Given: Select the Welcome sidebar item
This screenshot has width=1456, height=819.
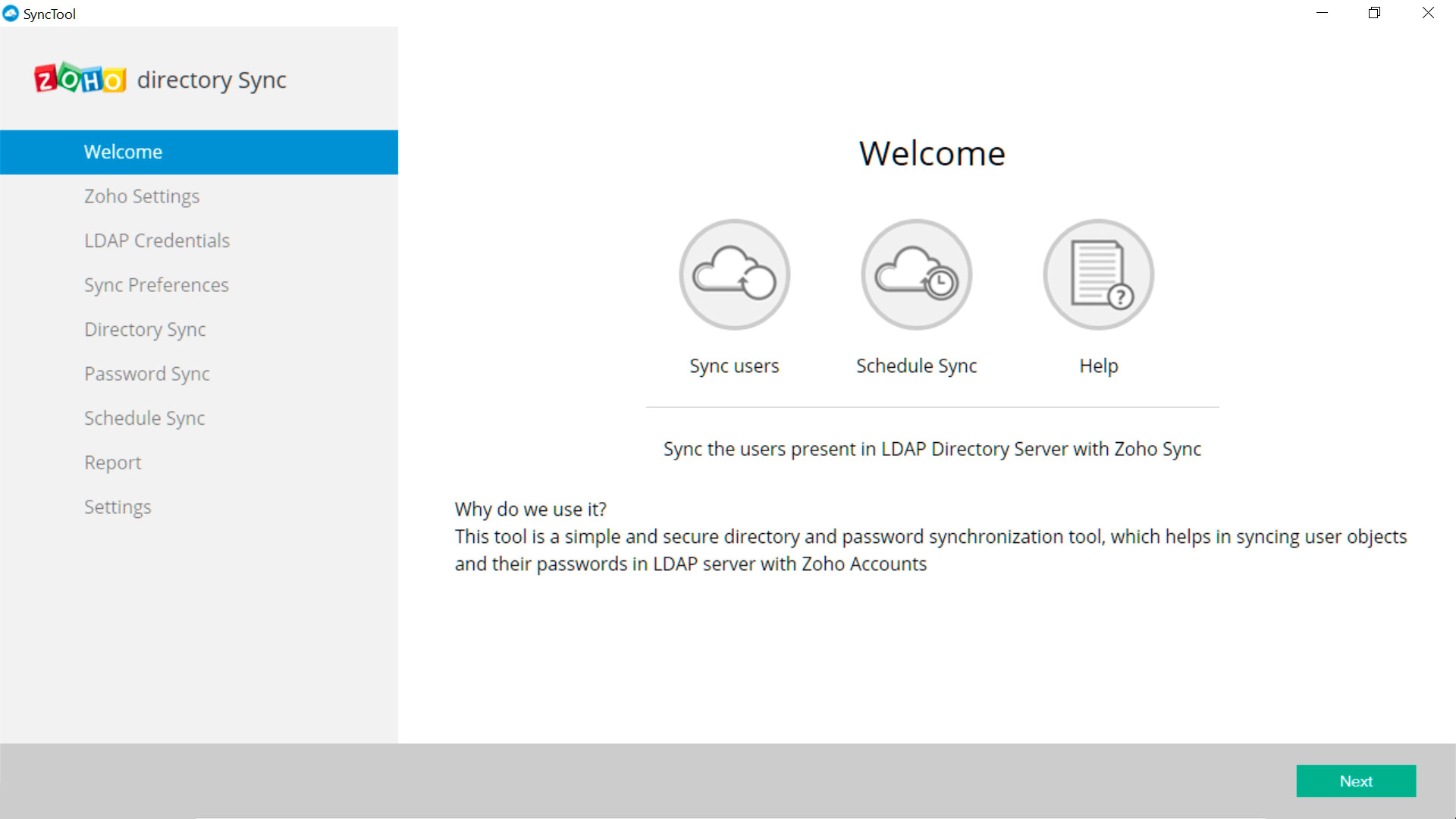Looking at the screenshot, I should [x=123, y=152].
